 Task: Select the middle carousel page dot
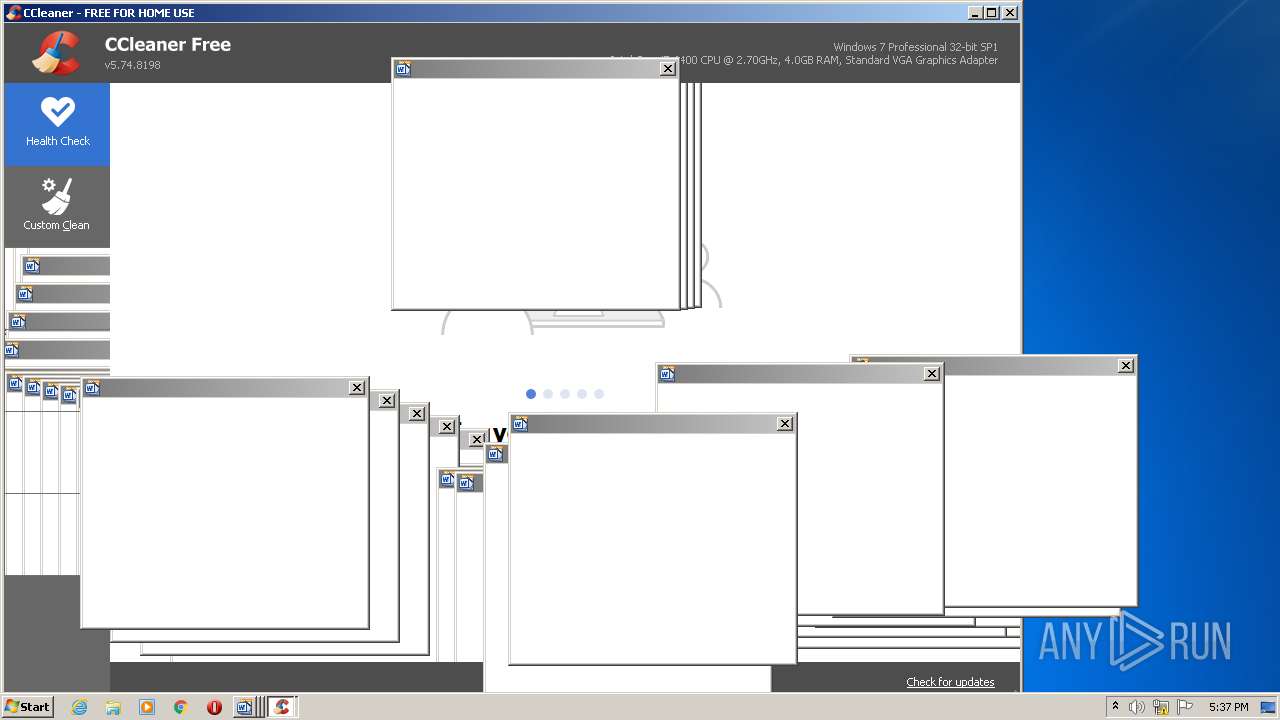565,394
